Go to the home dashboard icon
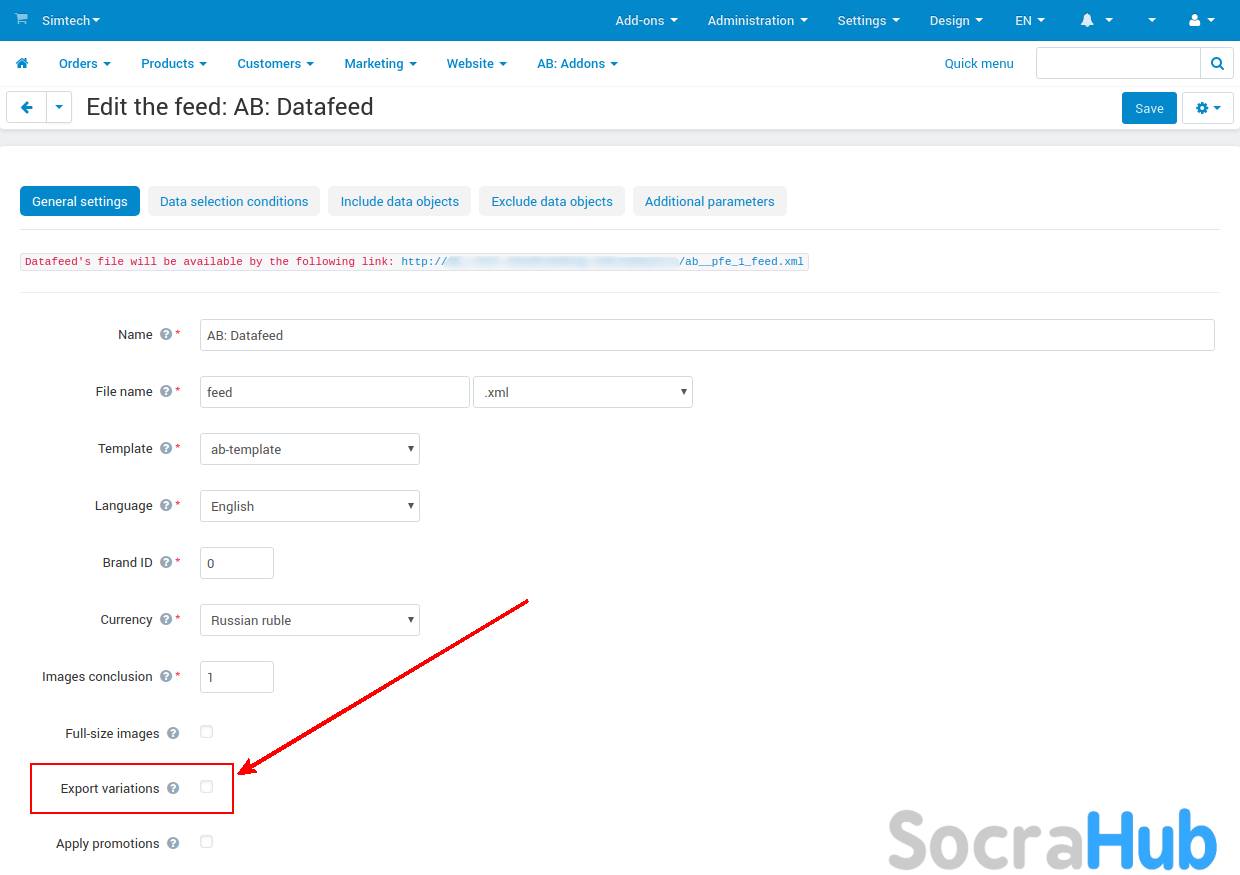 point(22,63)
